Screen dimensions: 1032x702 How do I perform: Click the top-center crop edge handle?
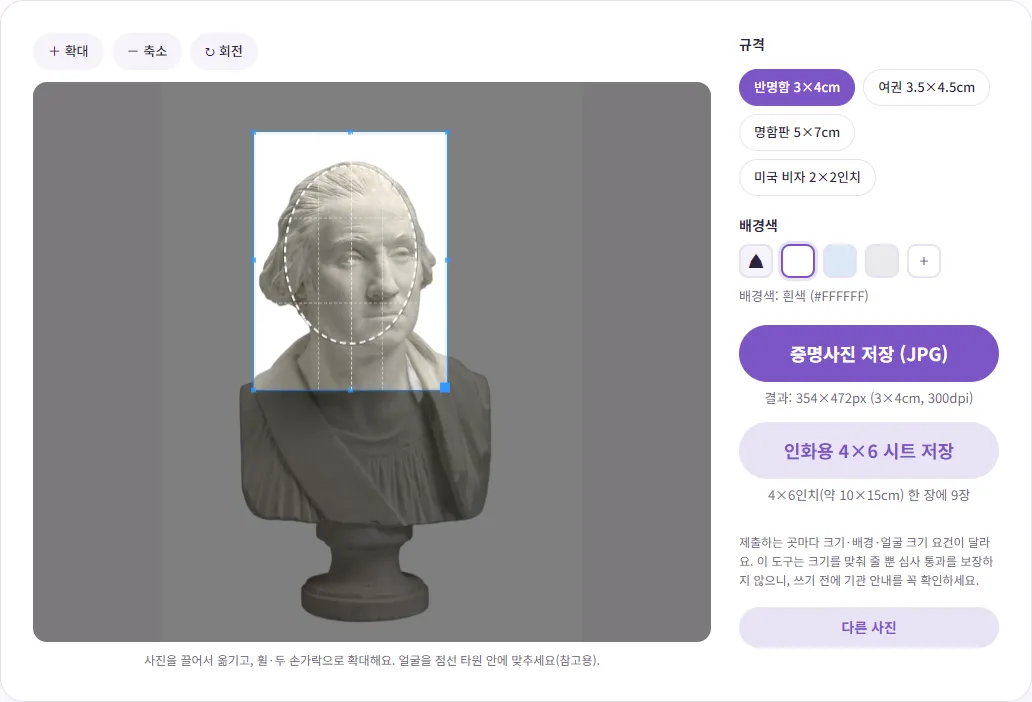[x=351, y=132]
